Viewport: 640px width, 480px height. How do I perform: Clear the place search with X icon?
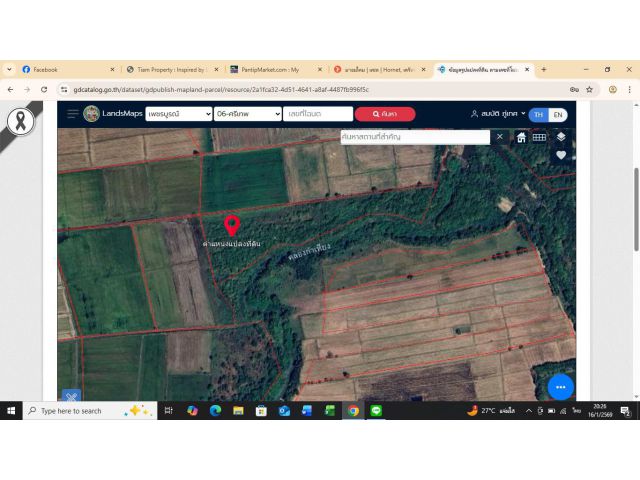pos(500,137)
